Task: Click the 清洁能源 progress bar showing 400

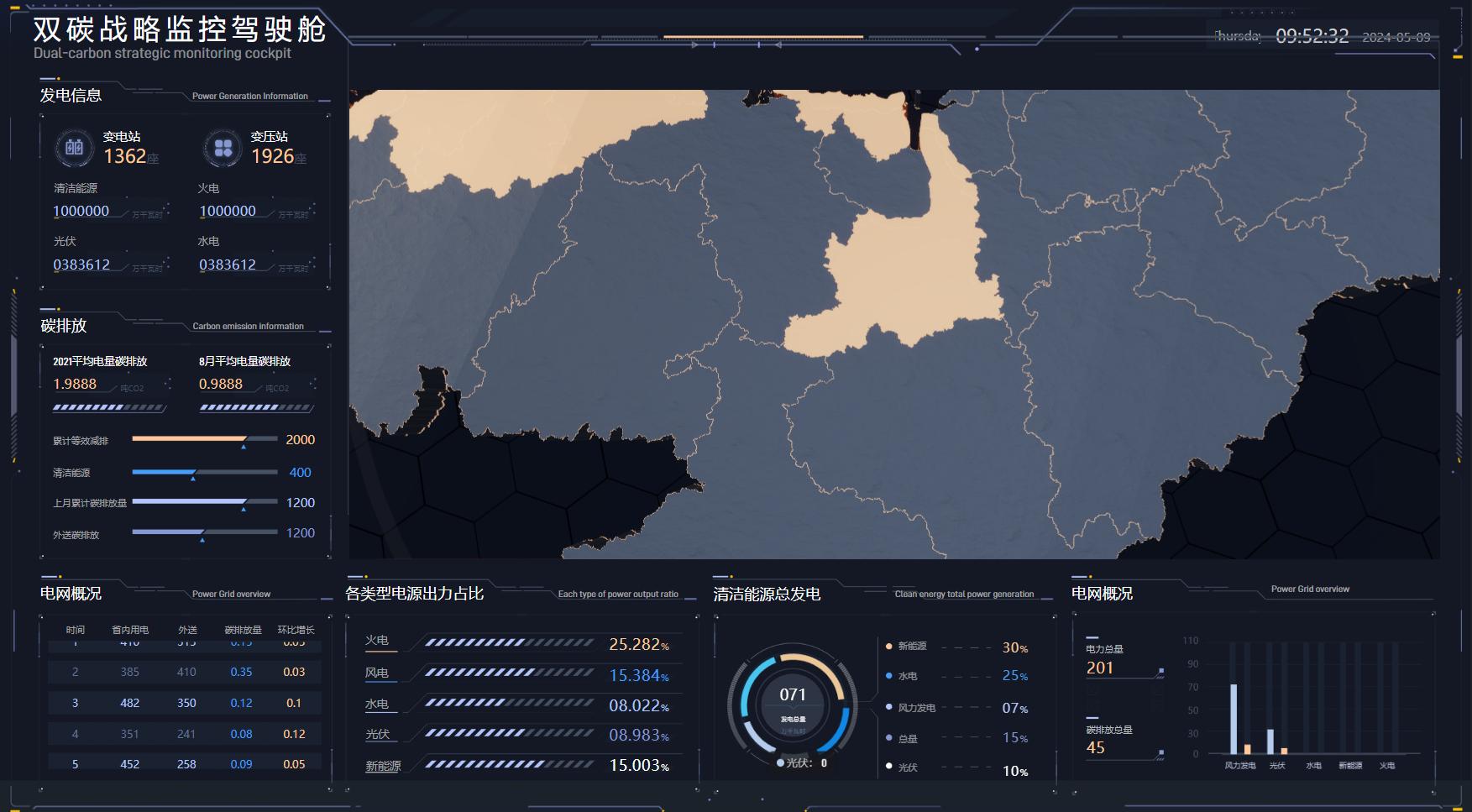Action: coord(204,472)
